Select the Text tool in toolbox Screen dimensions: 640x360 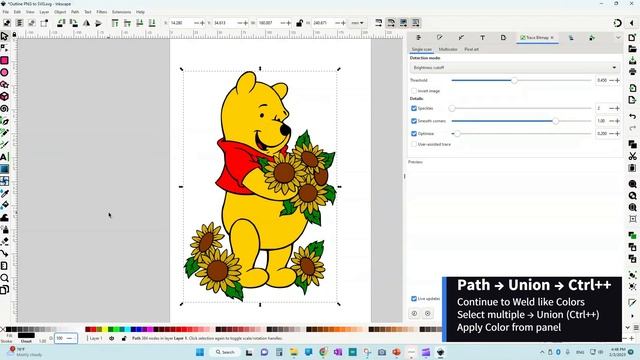(x=4, y=157)
